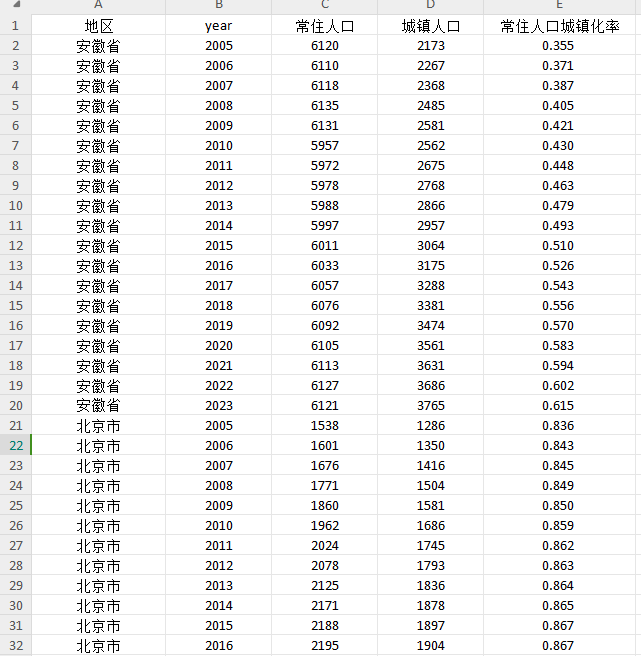641x656 pixels.
Task: Select column E header
Action: (560, 6)
